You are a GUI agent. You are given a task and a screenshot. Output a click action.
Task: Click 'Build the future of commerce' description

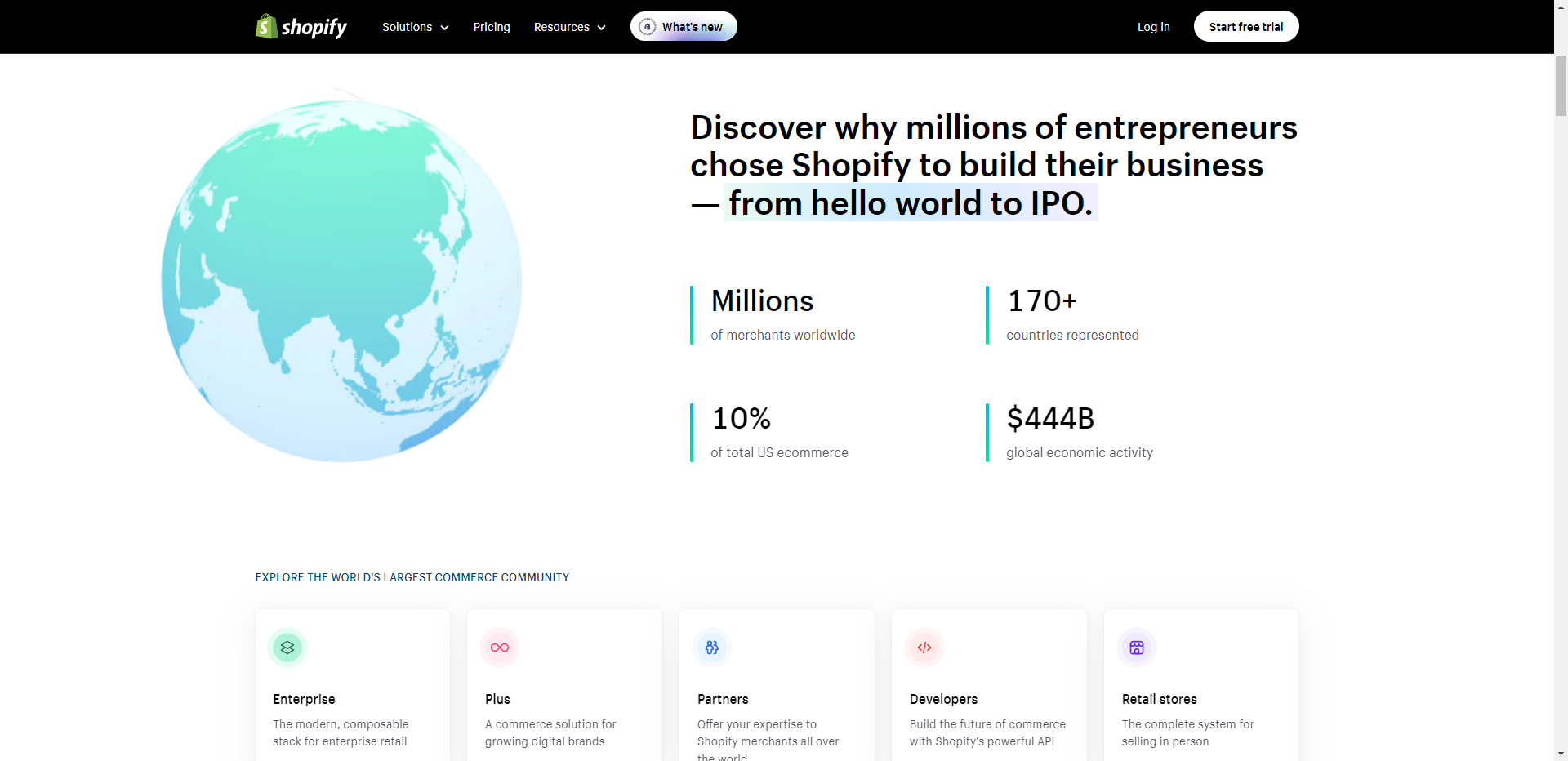point(987,732)
